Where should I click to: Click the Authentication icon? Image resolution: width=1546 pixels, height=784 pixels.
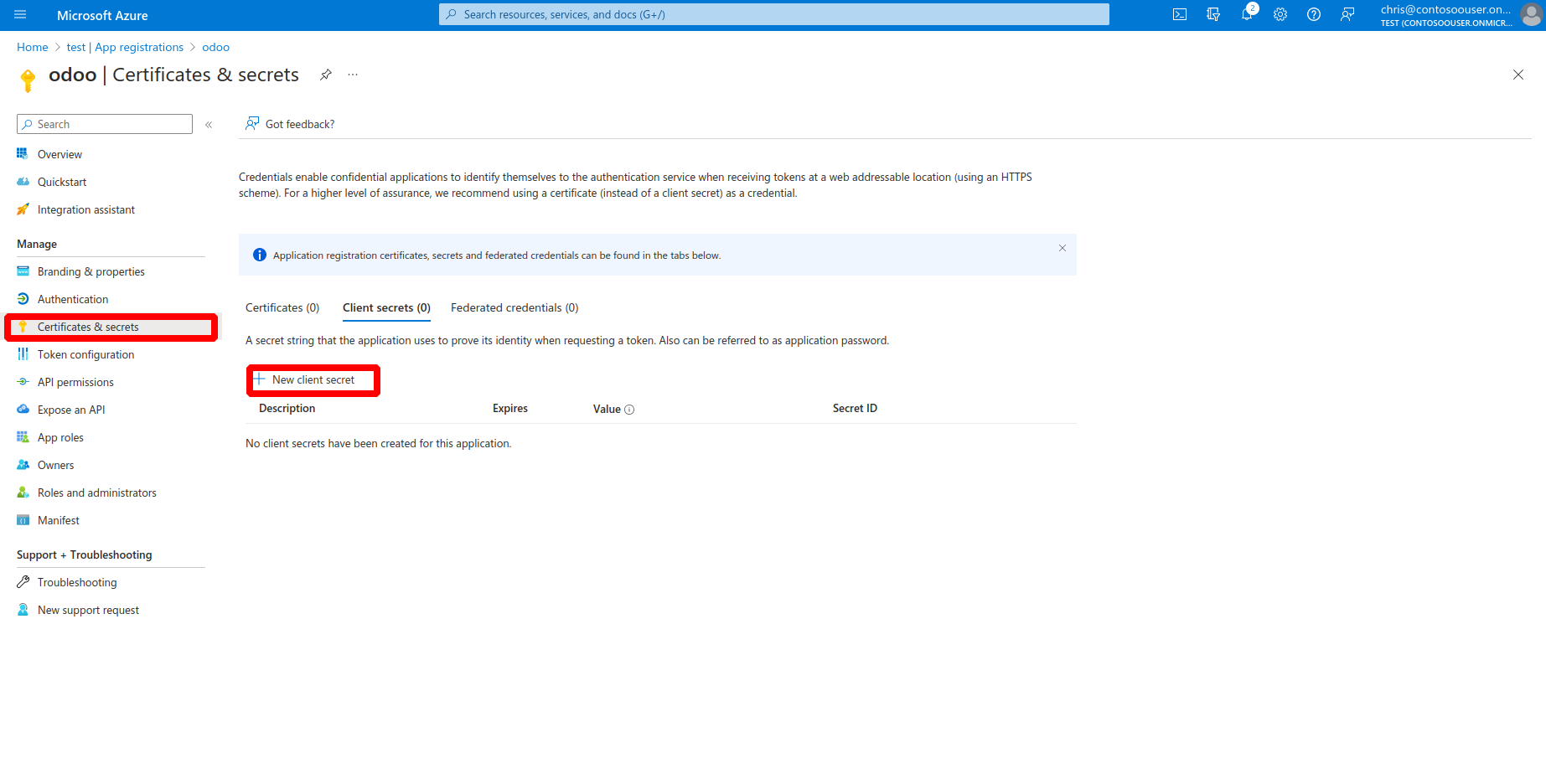point(23,299)
